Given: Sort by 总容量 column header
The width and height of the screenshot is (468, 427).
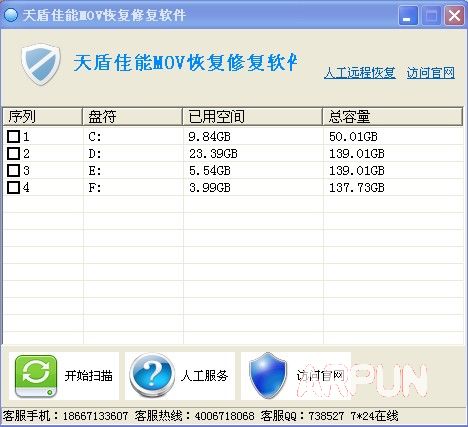Looking at the screenshot, I should tap(393, 117).
